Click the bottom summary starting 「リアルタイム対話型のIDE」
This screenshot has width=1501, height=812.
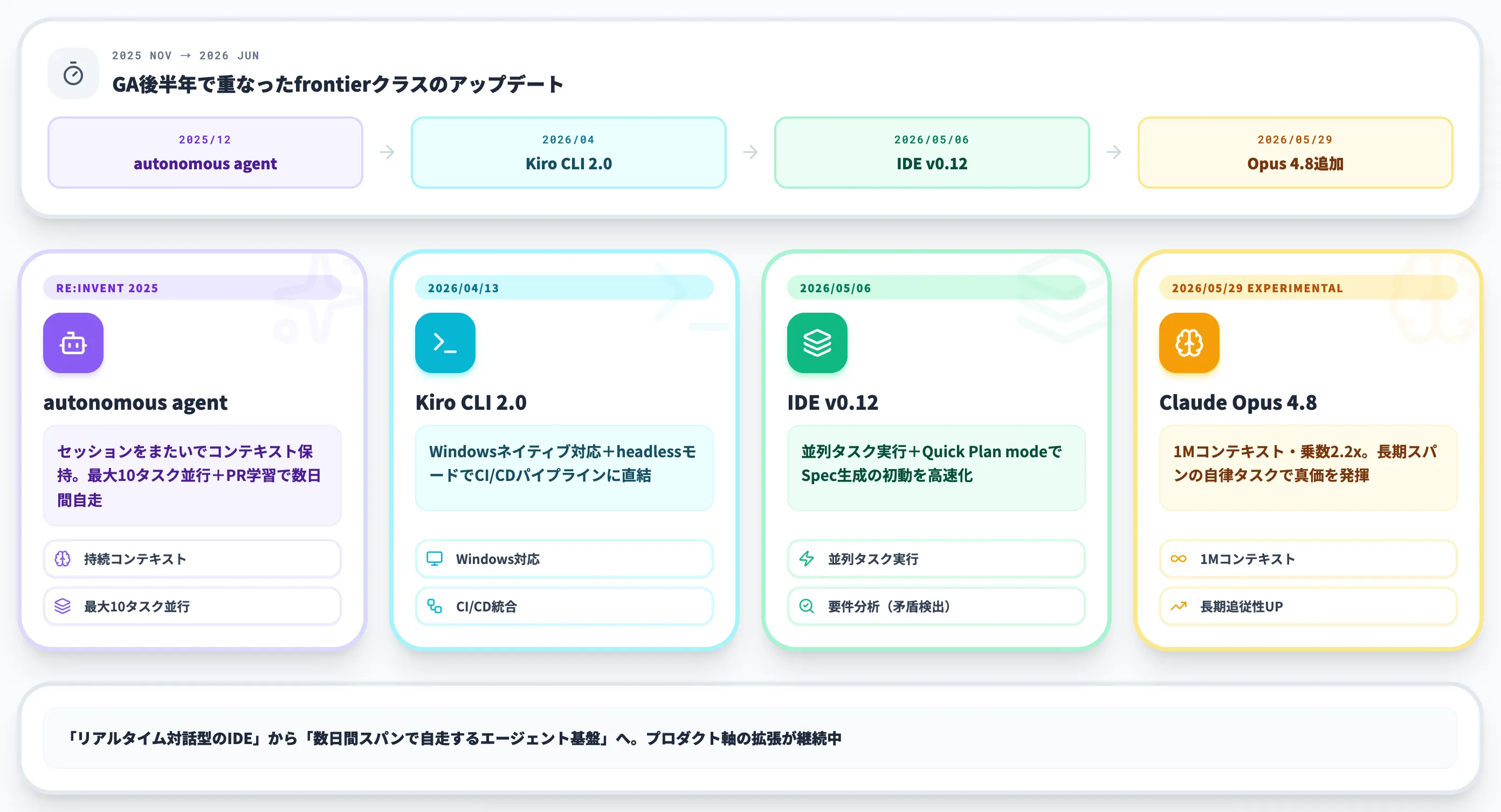453,739
